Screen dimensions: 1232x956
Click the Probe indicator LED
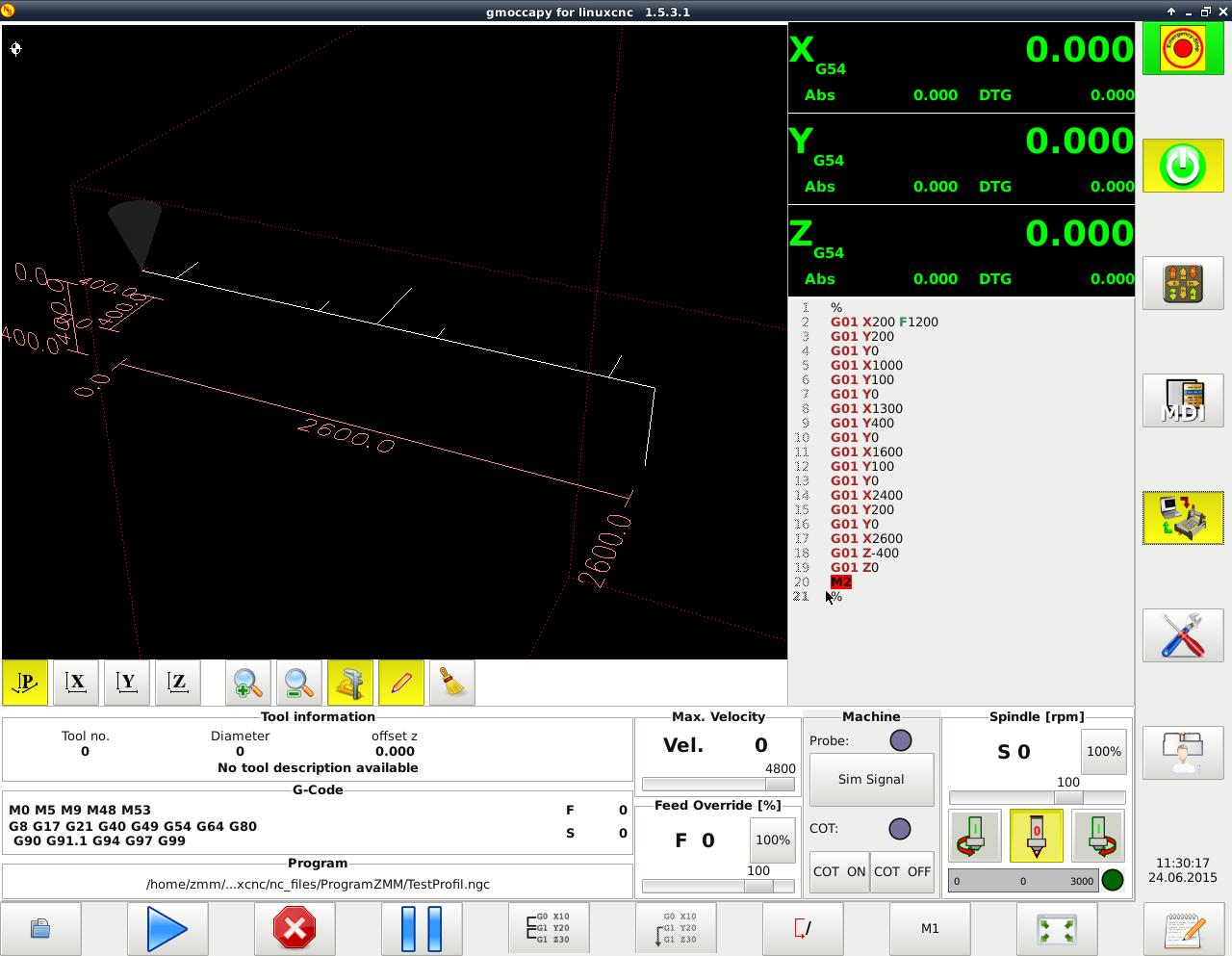click(900, 740)
